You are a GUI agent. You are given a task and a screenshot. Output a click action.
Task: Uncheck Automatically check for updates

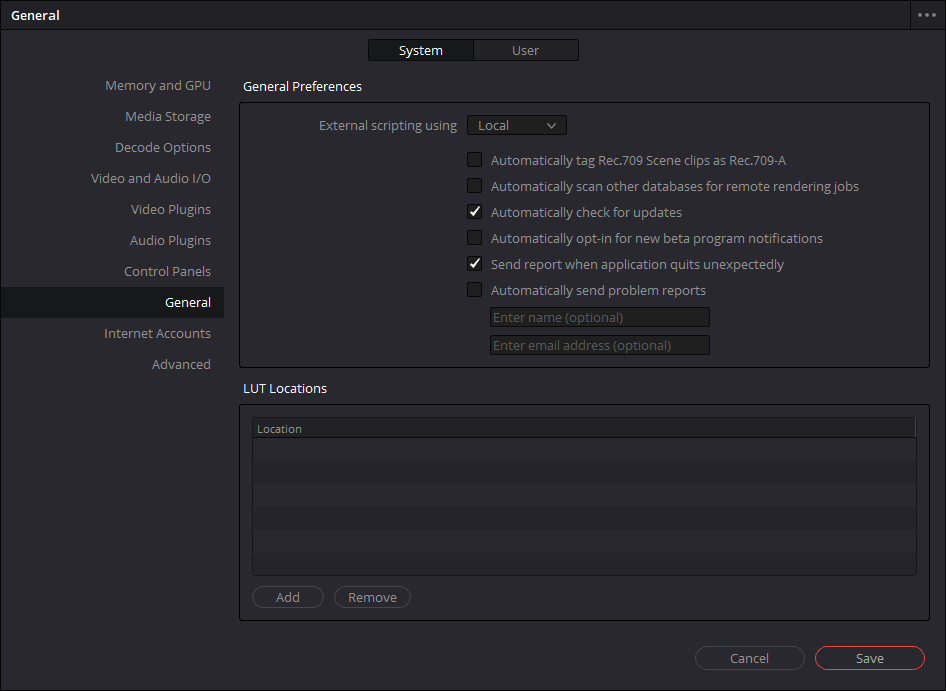pyautogui.click(x=475, y=212)
